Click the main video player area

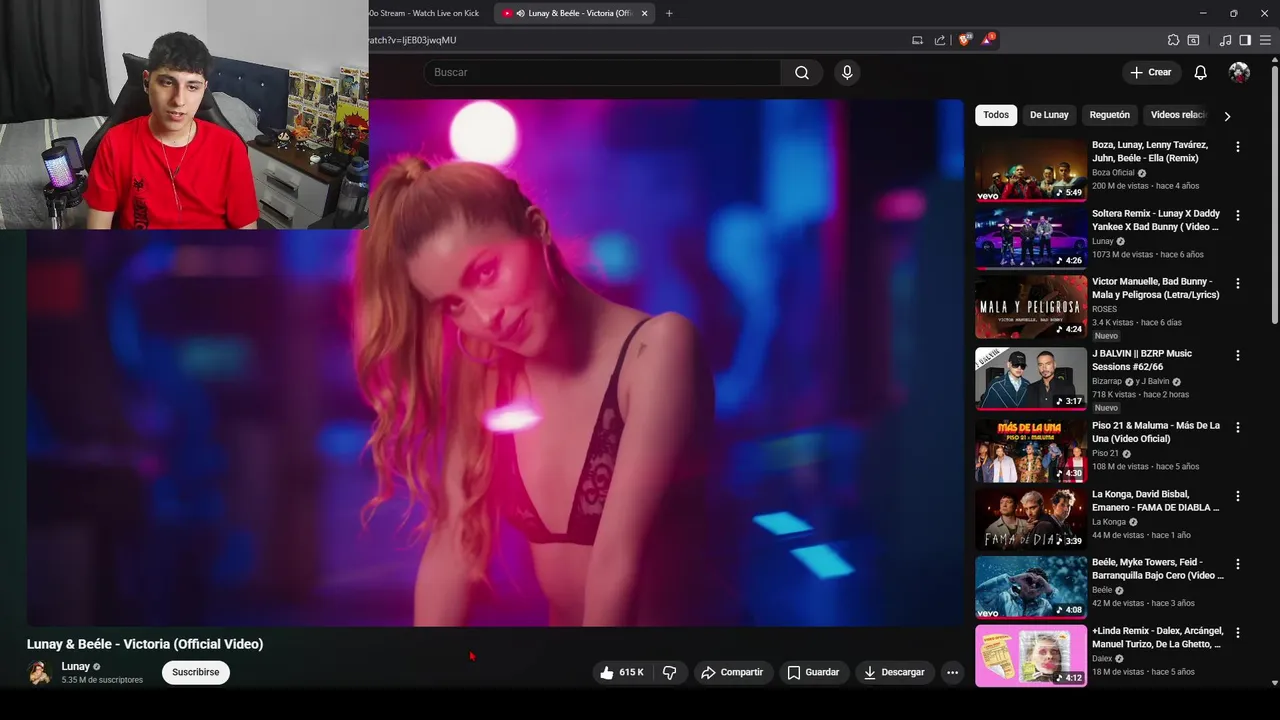(495, 363)
